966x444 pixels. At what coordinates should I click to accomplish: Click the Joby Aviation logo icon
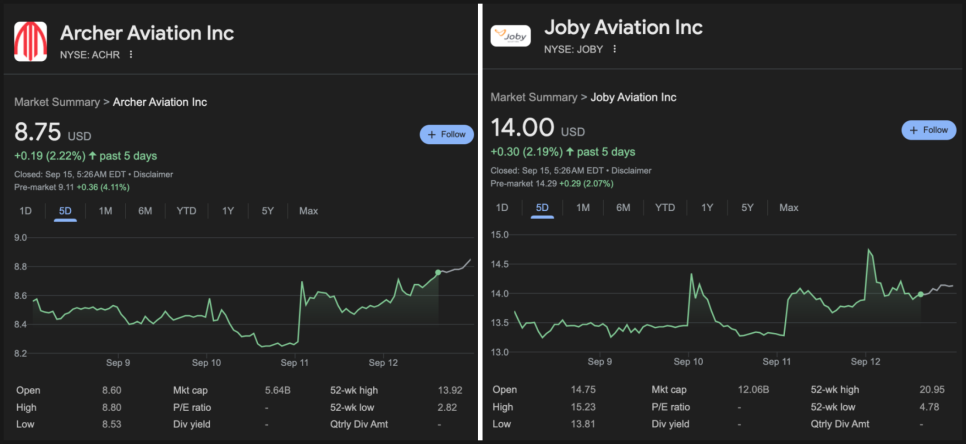[x=510, y=36]
